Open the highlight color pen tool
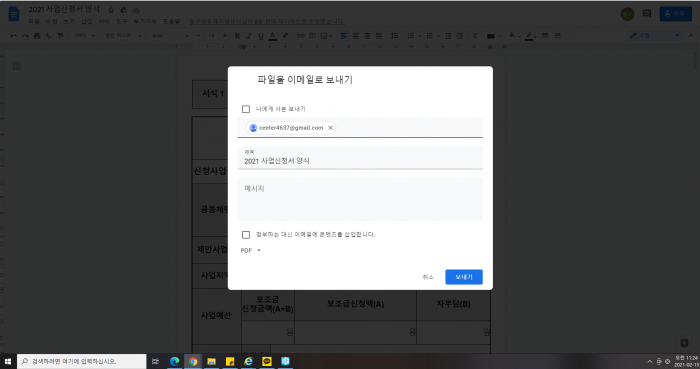The image size is (700, 369). 285,36
